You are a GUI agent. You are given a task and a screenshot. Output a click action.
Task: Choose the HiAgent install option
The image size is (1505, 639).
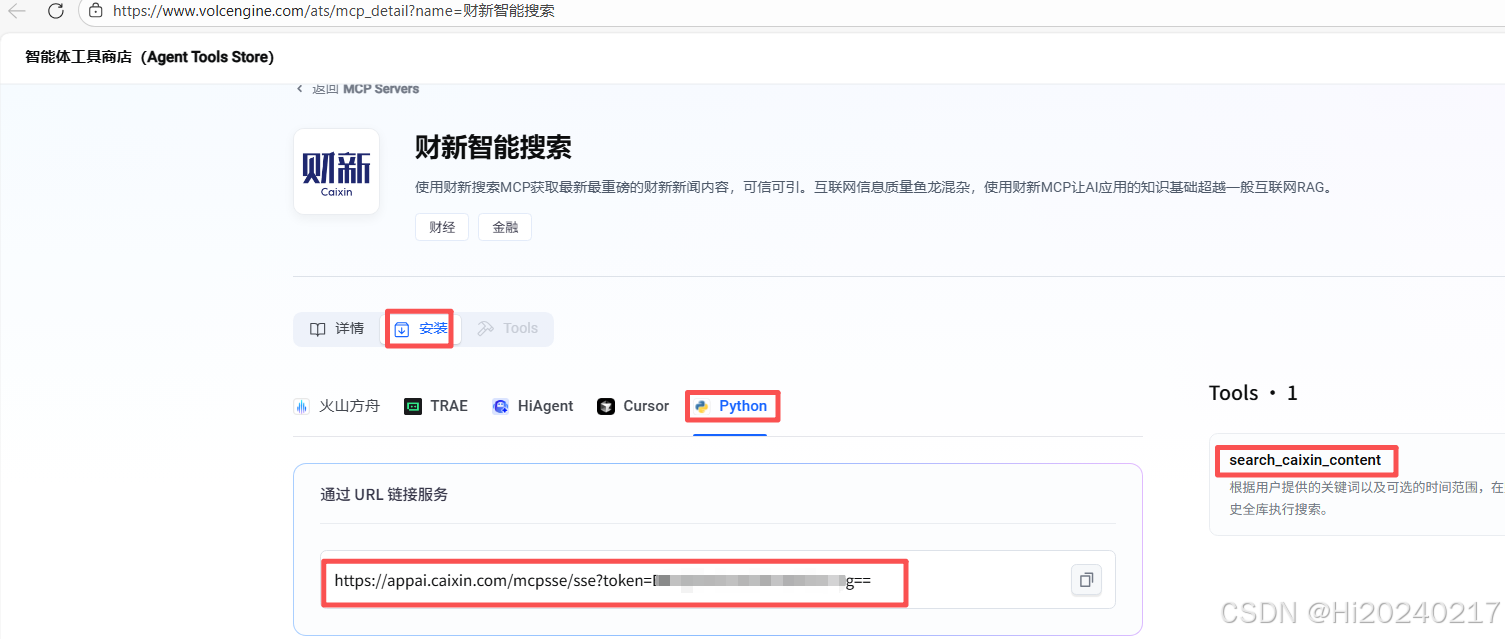click(x=533, y=406)
